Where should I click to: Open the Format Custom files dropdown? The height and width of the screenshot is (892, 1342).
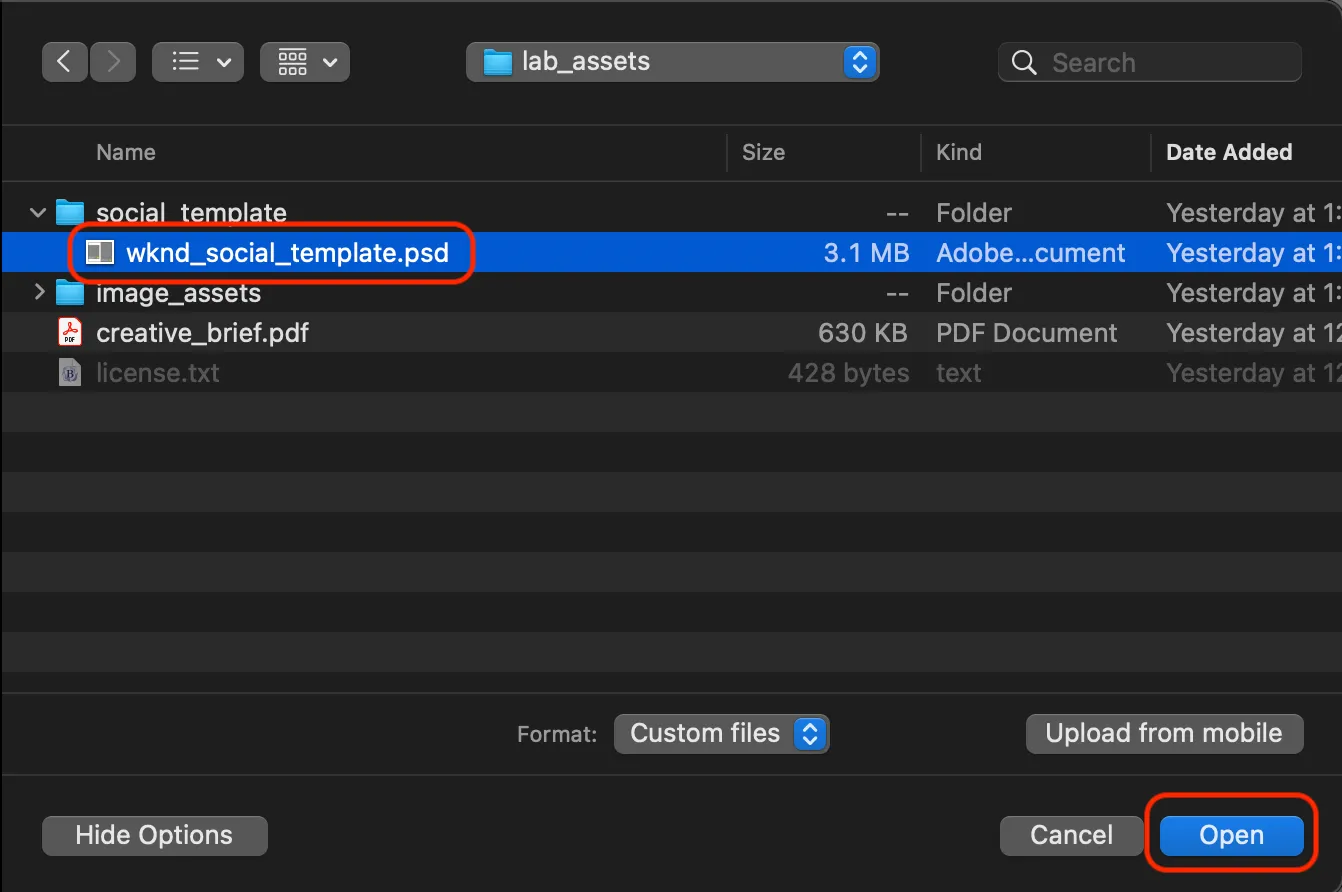click(x=722, y=734)
